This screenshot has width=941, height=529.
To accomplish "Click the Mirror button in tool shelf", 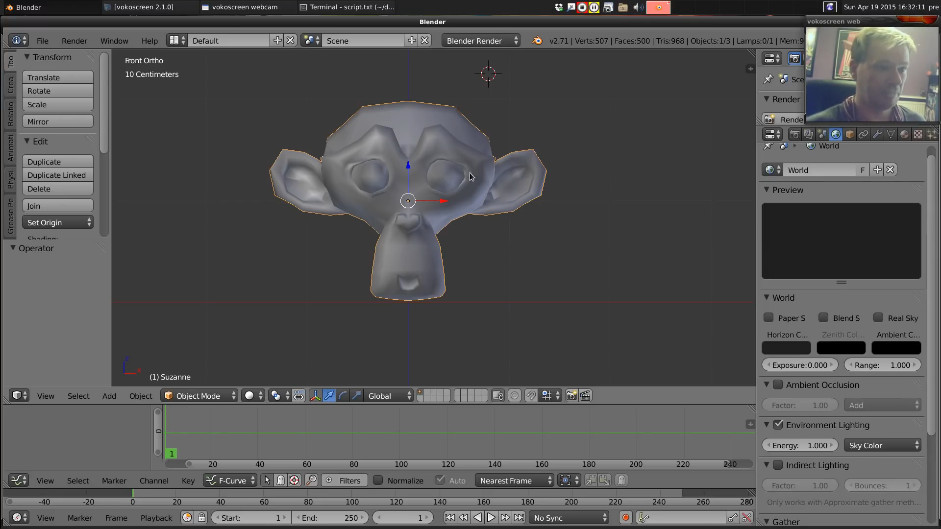I will click(58, 121).
